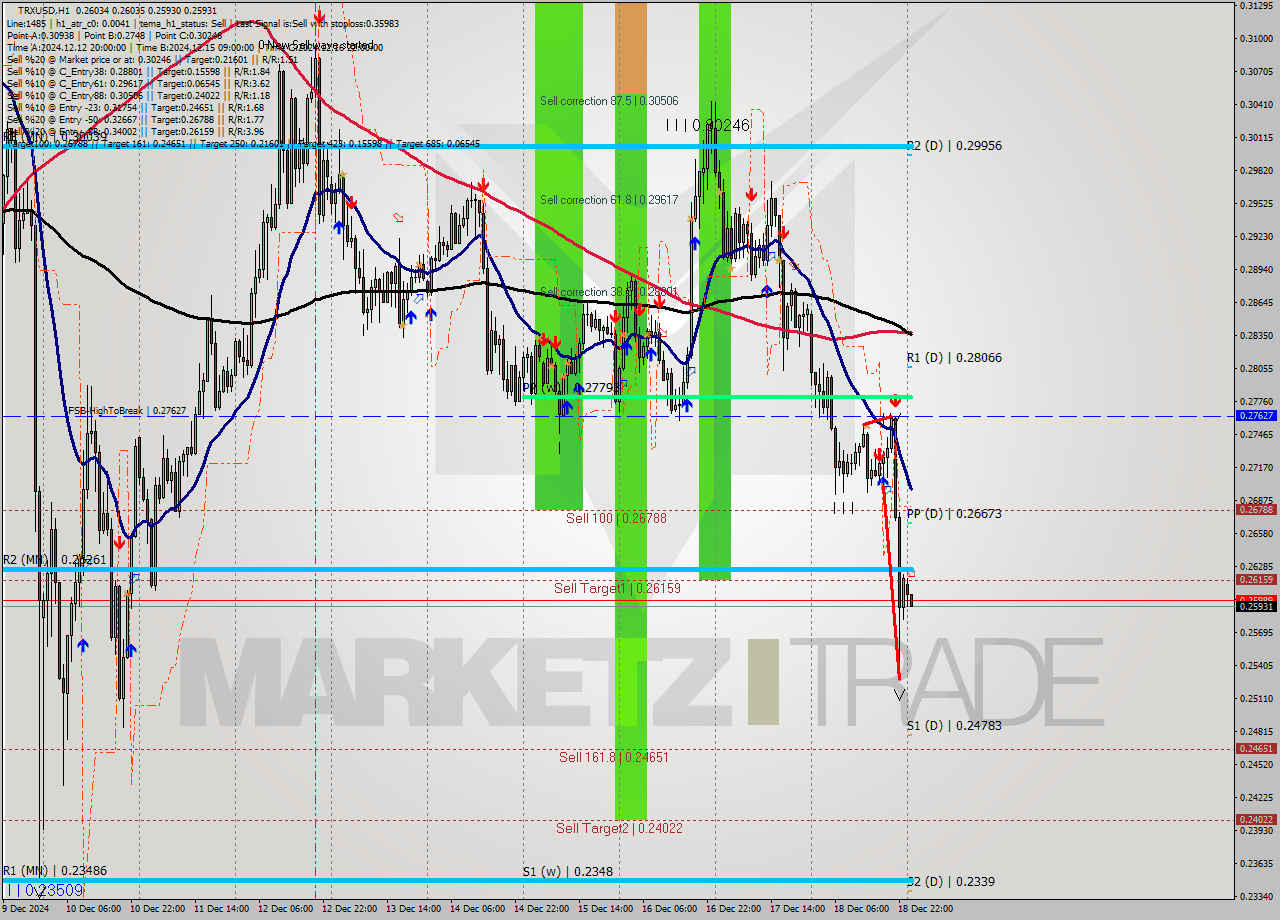Click the red 0.24651 price axis tag
This screenshot has height=920, width=1280.
click(1256, 748)
